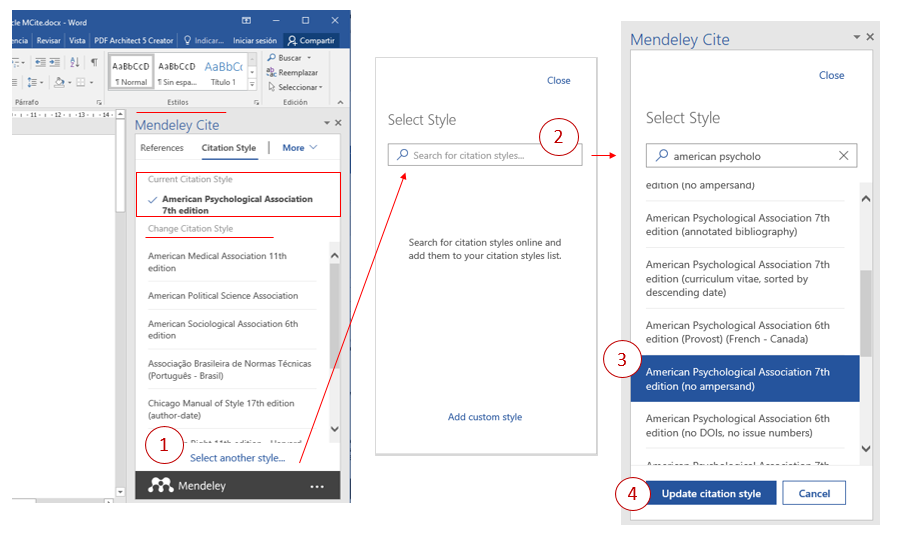Select American Political Science Association style
The width and height of the screenshot is (909, 543).
click(x=232, y=296)
